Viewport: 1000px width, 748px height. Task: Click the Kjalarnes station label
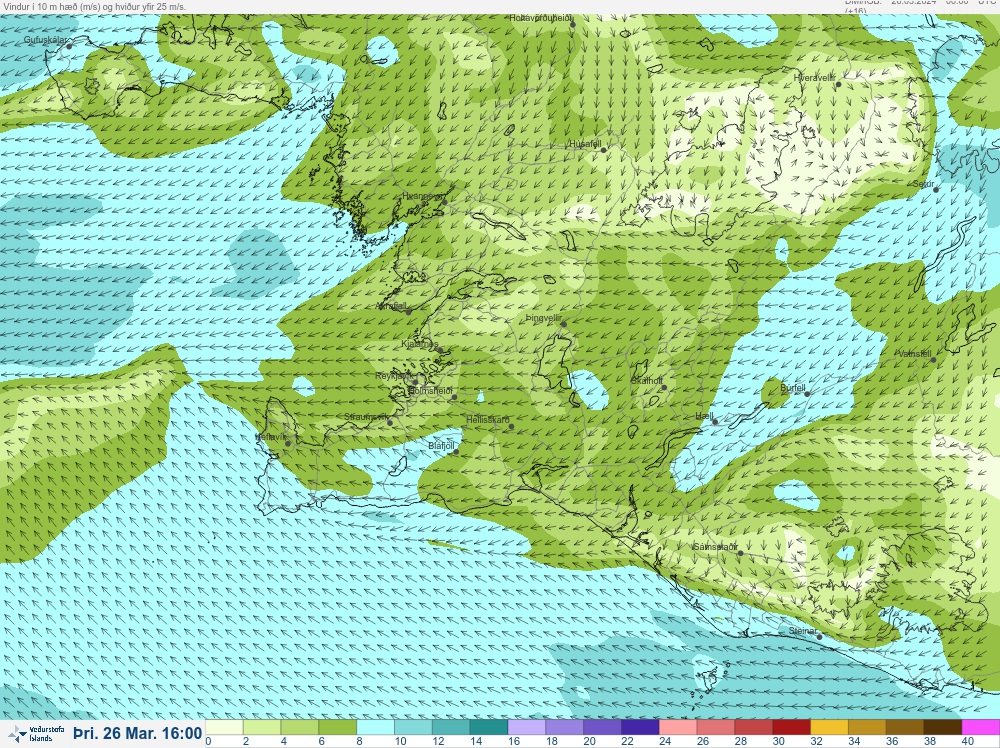420,344
